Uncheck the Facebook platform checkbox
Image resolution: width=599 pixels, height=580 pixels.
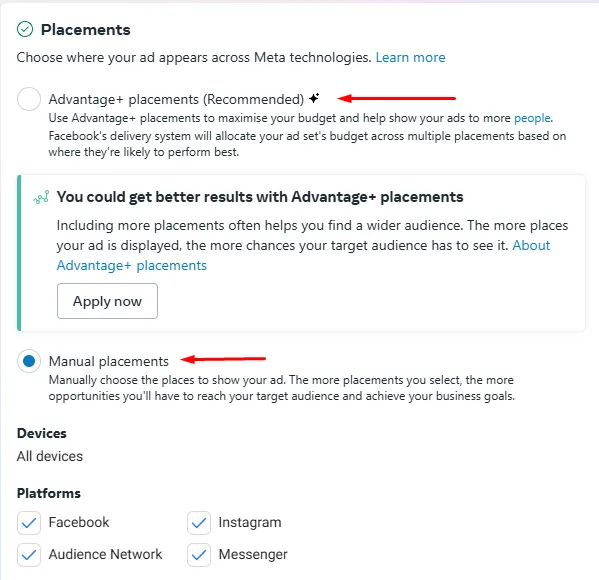click(x=29, y=522)
